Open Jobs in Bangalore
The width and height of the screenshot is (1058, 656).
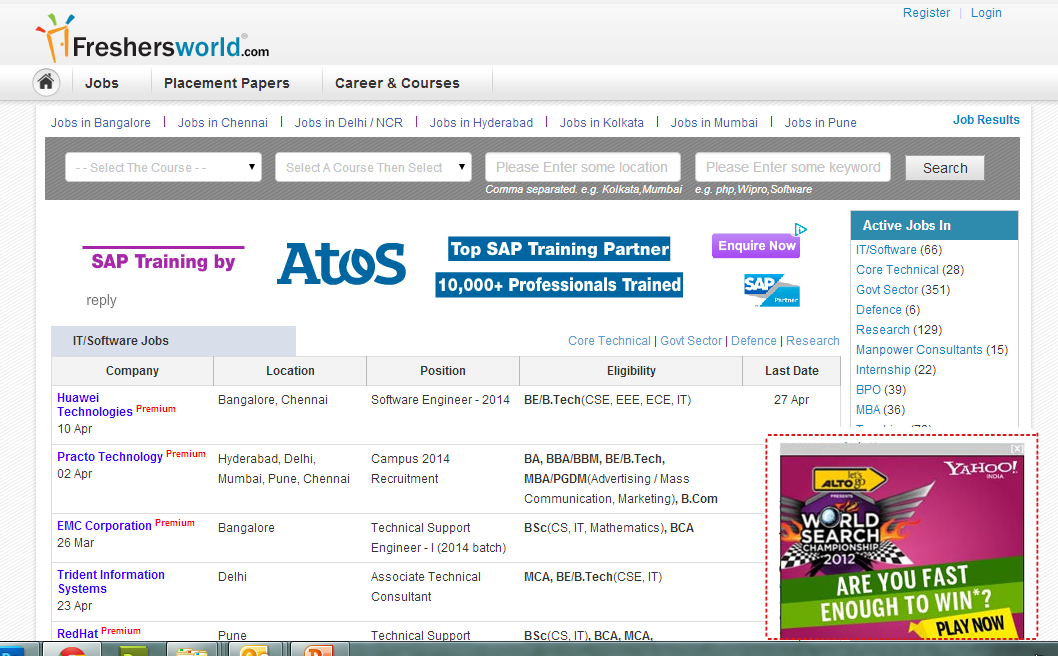(x=101, y=123)
